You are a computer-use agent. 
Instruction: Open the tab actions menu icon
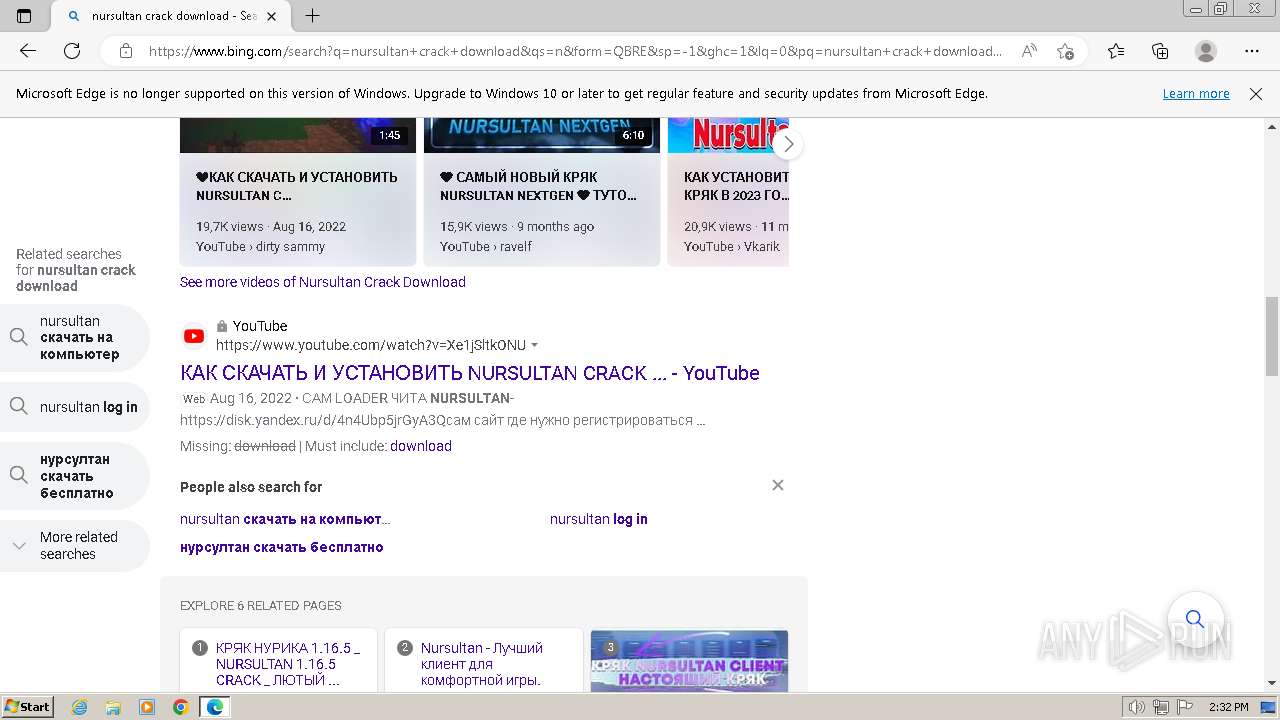(24, 16)
